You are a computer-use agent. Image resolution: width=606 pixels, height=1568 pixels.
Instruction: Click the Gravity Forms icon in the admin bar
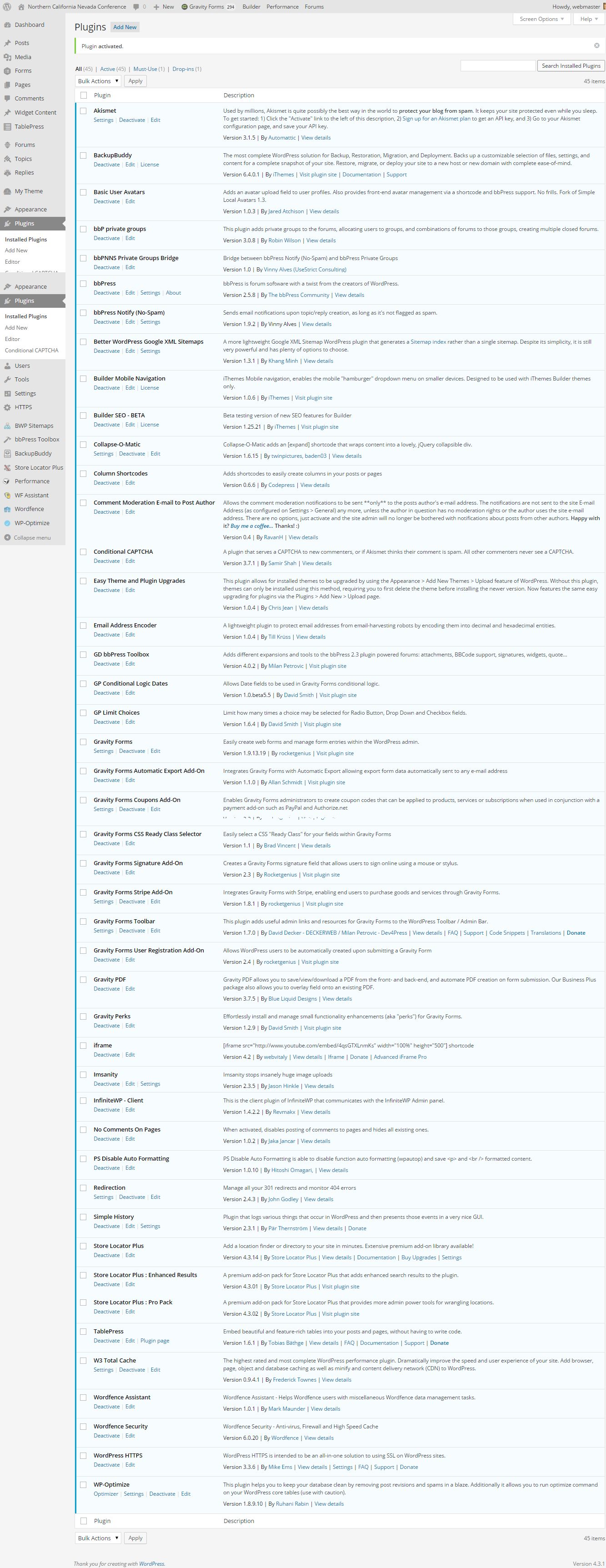(x=185, y=7)
